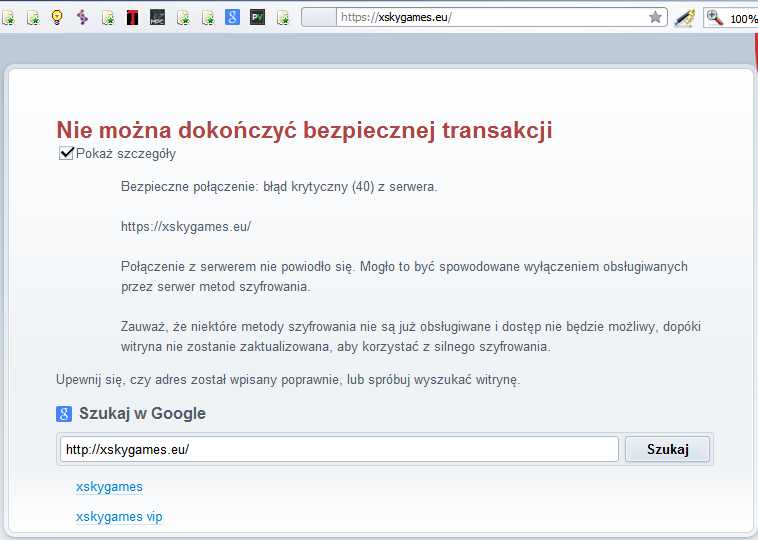Open the red T bookmark icon
The height and width of the screenshot is (540, 758).
click(x=132, y=18)
